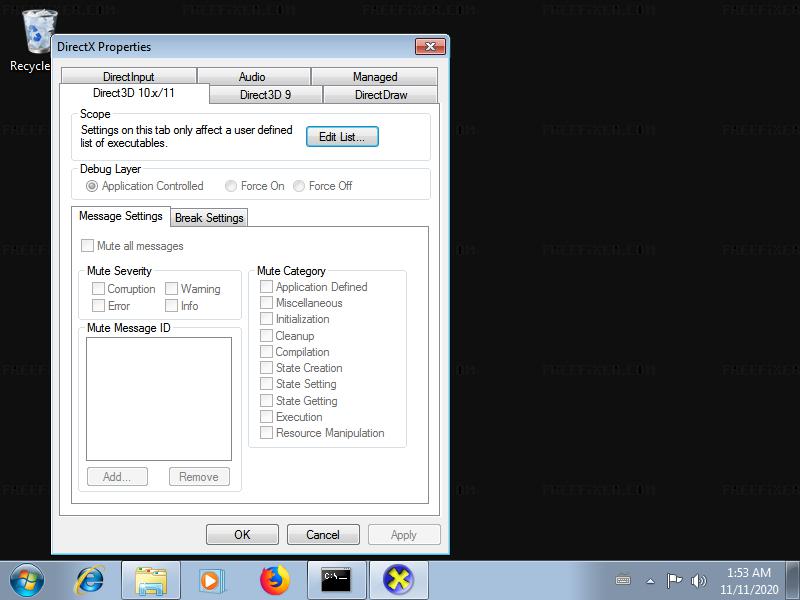Toggle the Initialization category checkbox
Image resolution: width=800 pixels, height=600 pixels.
pyautogui.click(x=295, y=319)
